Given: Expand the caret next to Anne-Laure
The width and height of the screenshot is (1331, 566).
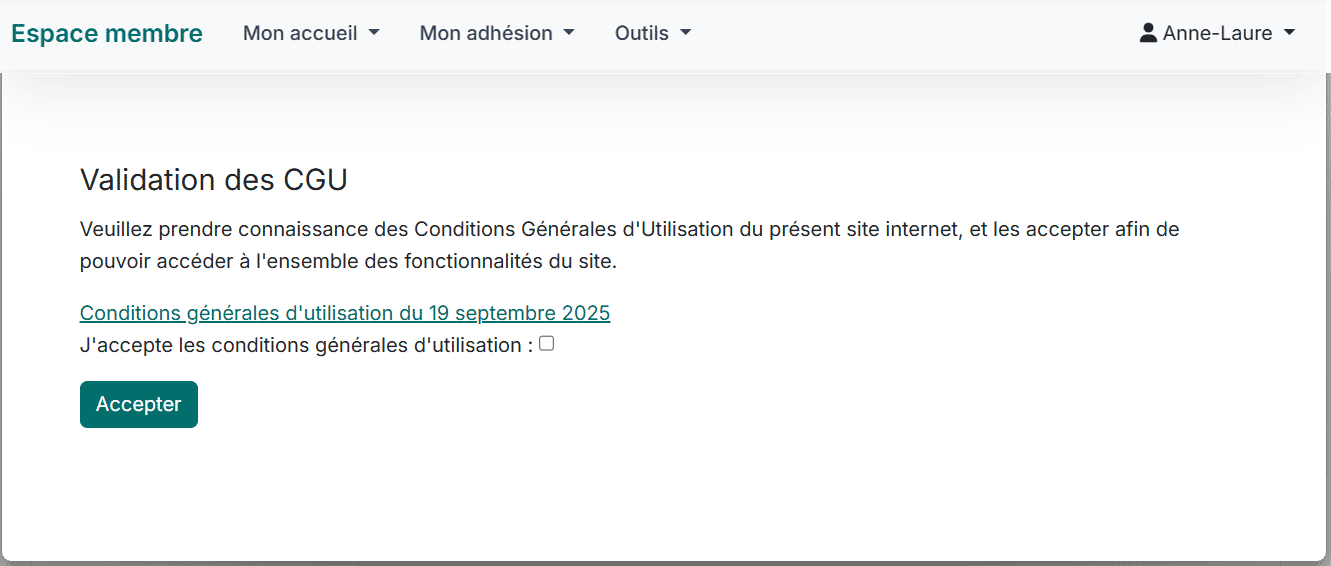Looking at the screenshot, I should (1289, 33).
